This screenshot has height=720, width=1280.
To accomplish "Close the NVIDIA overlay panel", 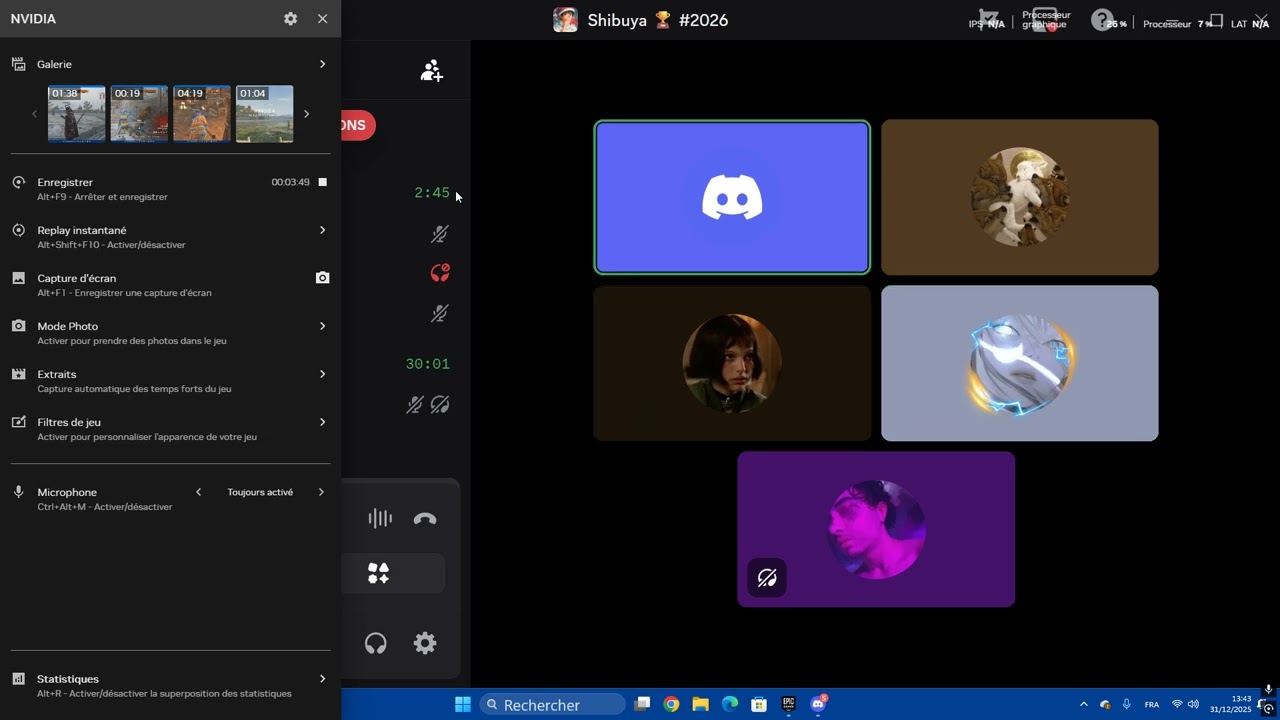I will point(322,19).
